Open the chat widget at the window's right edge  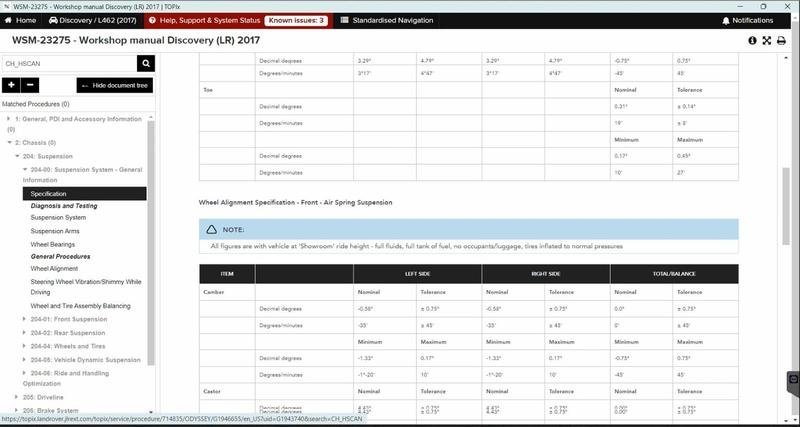793,380
